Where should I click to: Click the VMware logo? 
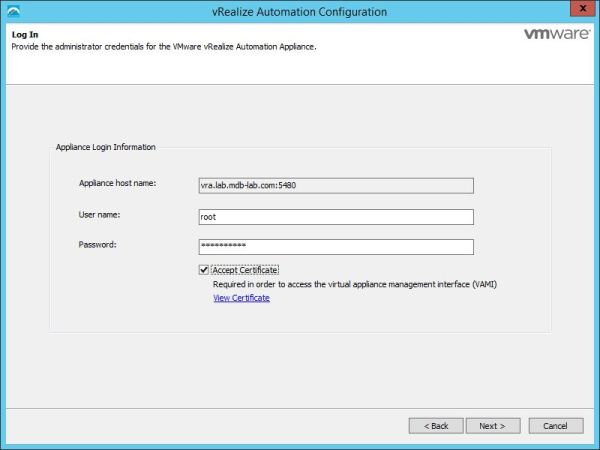[x=555, y=34]
